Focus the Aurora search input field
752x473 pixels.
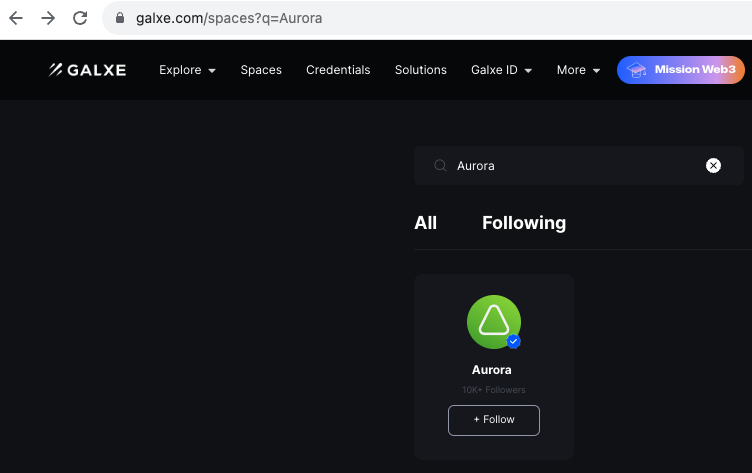tap(579, 166)
